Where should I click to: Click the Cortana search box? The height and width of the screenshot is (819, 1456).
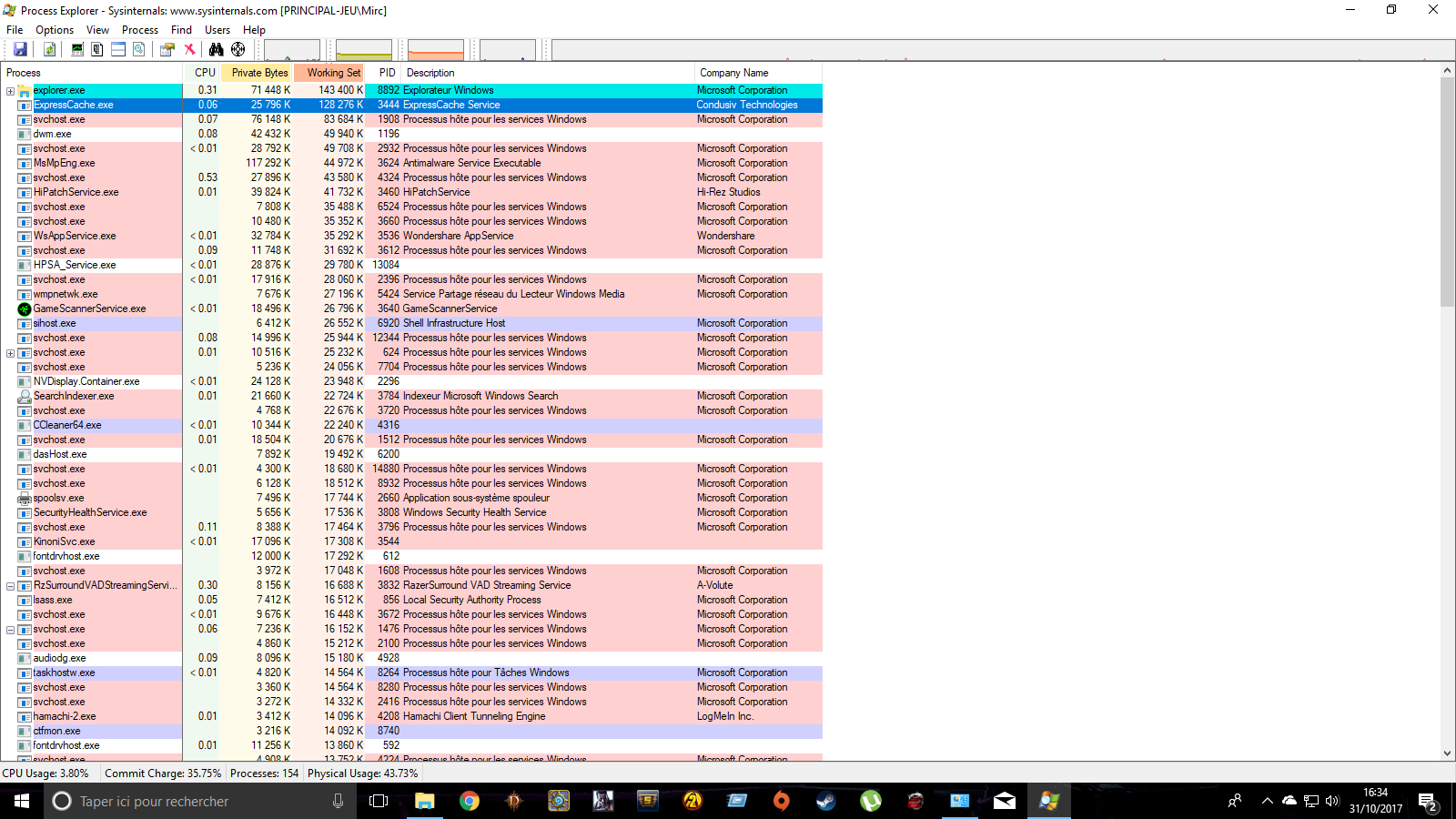(x=200, y=801)
